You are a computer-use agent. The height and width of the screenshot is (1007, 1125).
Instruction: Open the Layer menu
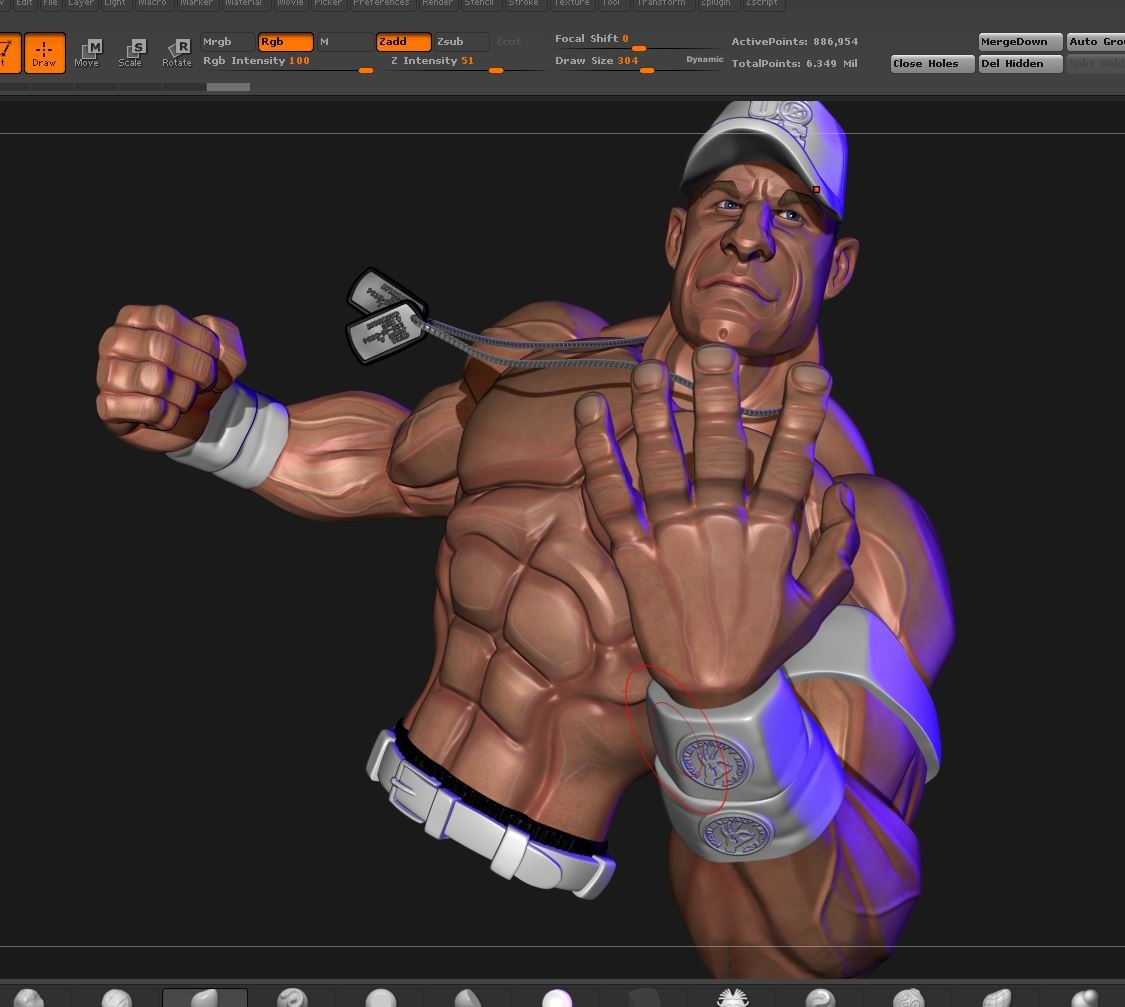(81, 4)
